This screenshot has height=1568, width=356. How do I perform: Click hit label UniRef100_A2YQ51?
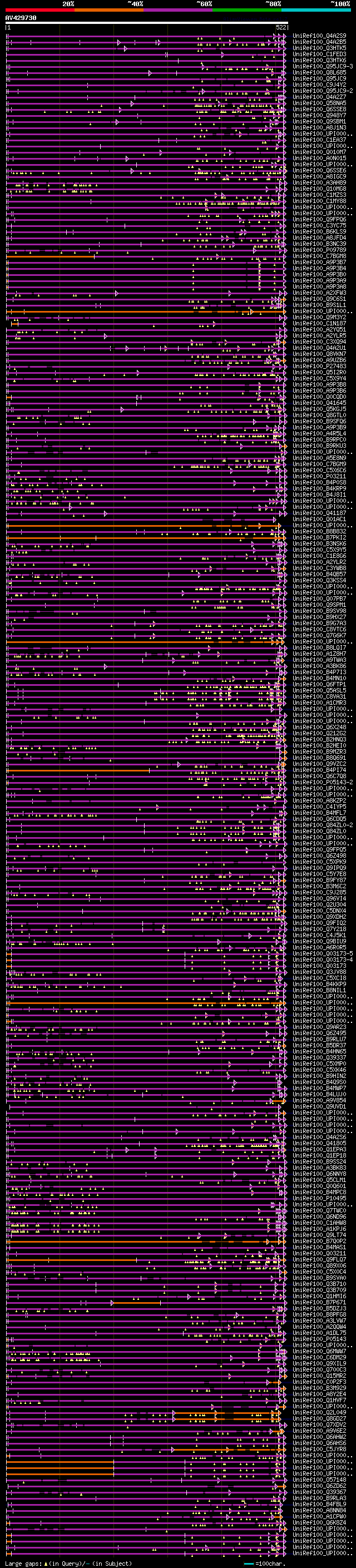click(319, 329)
